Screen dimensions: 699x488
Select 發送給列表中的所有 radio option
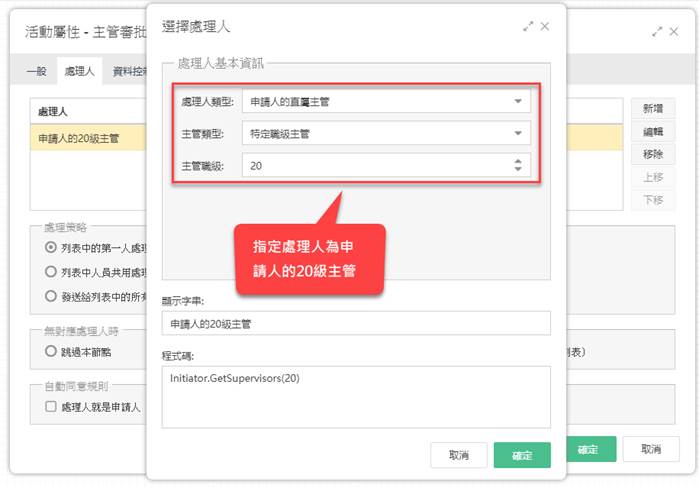(x=51, y=296)
